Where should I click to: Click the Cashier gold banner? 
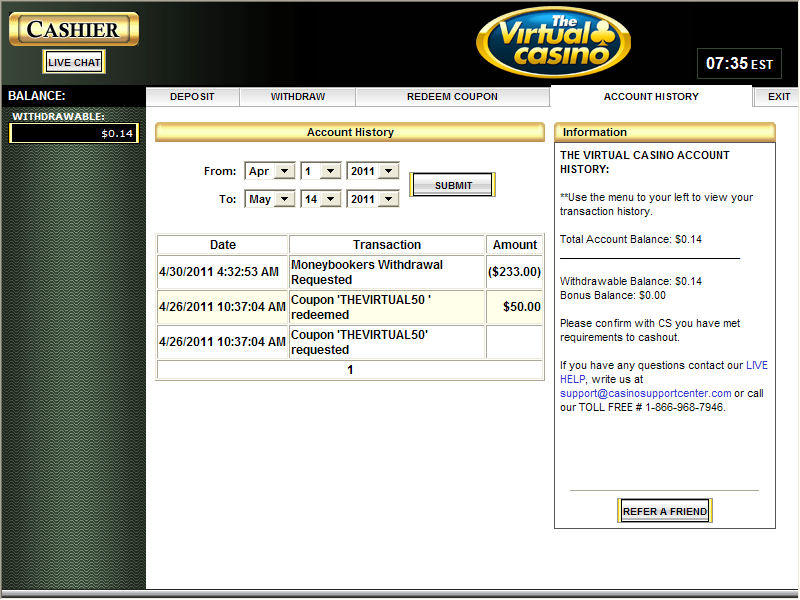(74, 29)
